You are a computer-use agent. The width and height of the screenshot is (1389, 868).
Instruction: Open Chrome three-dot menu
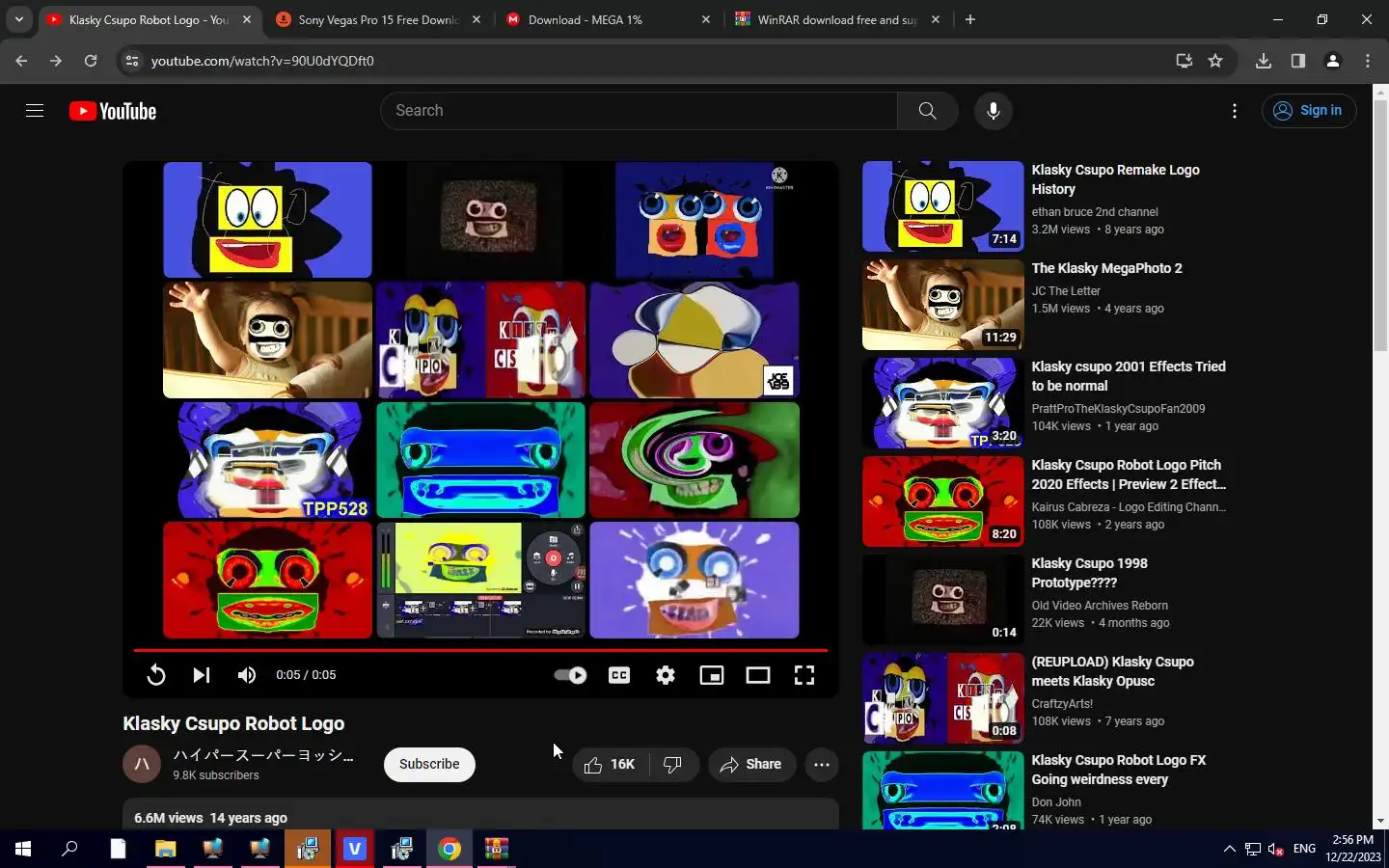tap(1368, 61)
